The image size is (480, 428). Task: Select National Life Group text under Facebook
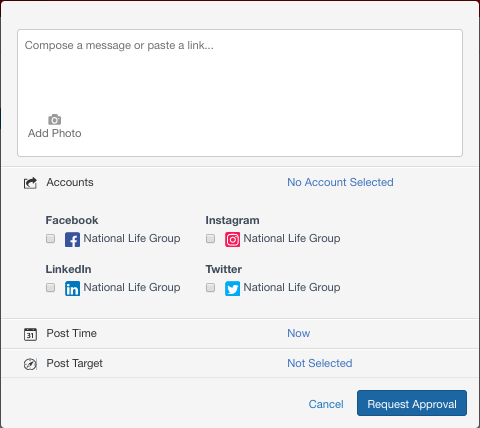click(x=132, y=239)
